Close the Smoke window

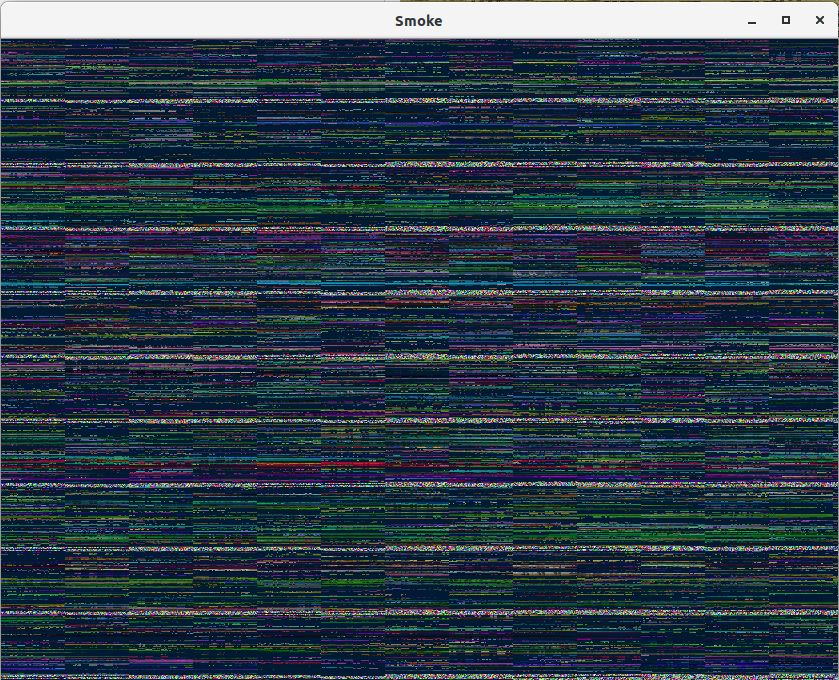819,20
